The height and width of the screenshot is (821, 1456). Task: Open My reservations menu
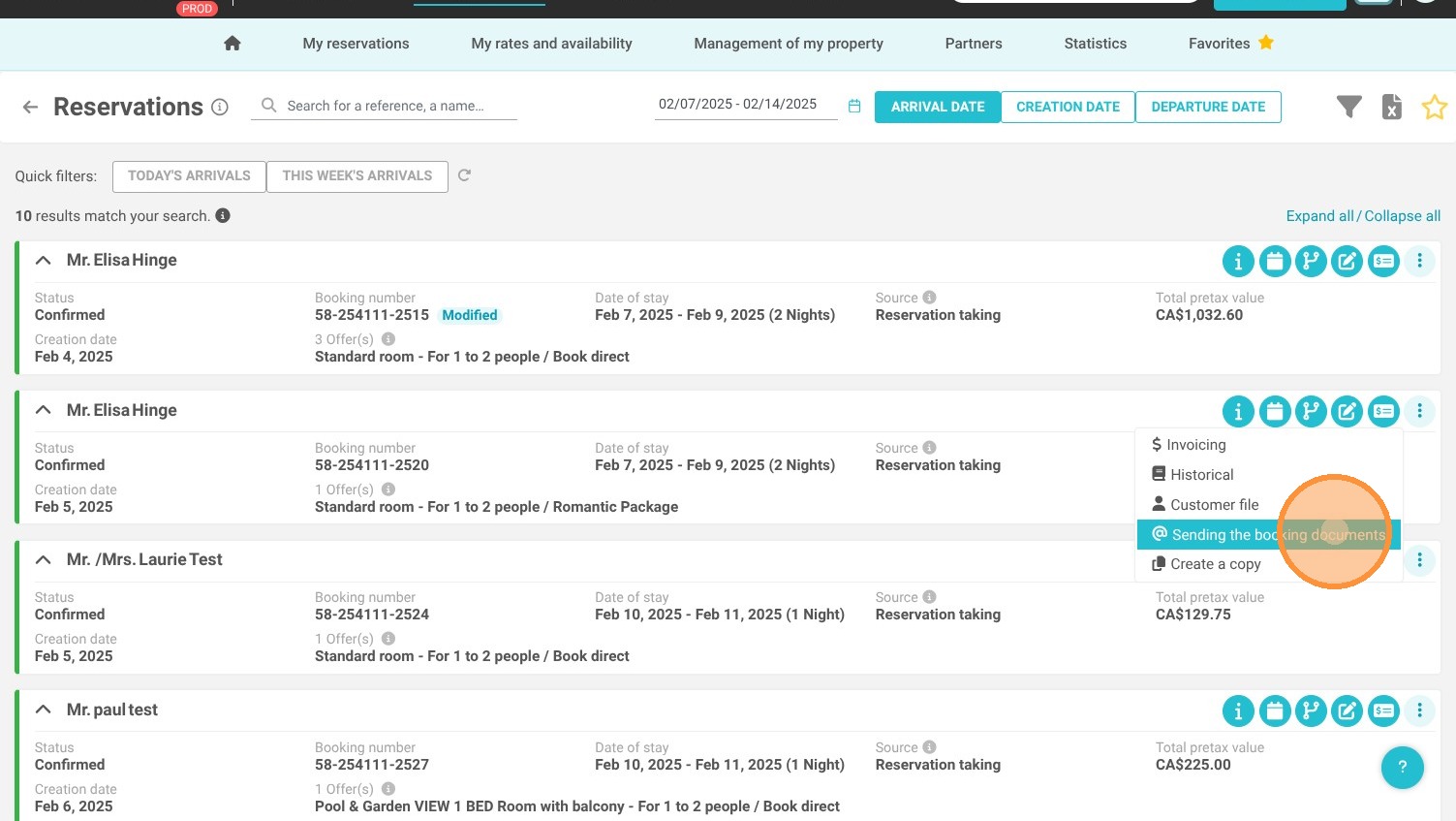coord(356,44)
